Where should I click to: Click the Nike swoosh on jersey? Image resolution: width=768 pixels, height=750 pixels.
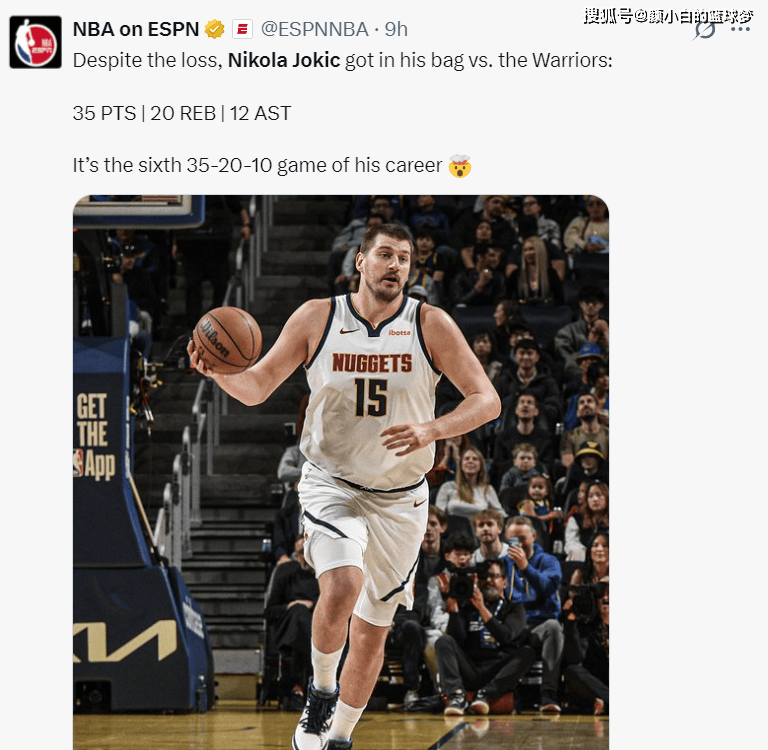(x=349, y=331)
